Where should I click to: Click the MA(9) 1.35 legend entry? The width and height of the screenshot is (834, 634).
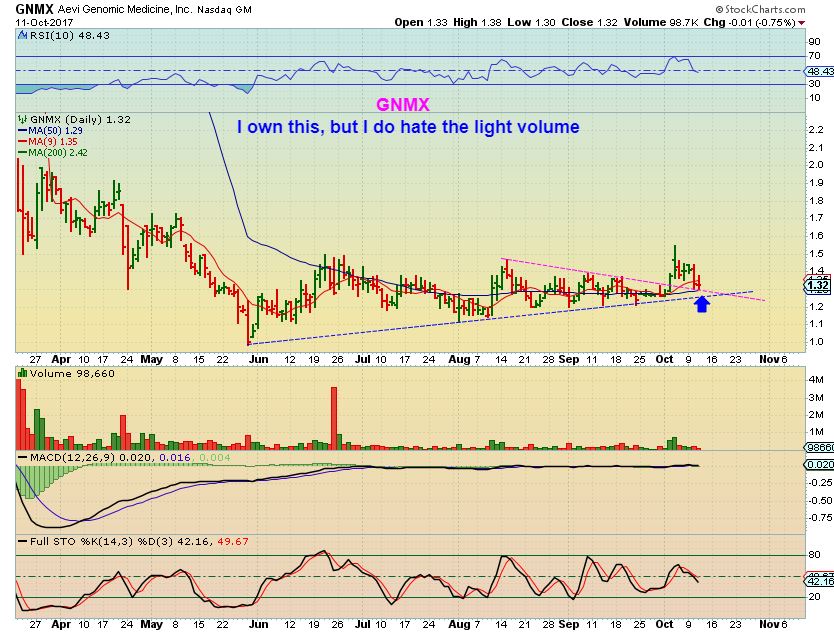pyautogui.click(x=53, y=141)
